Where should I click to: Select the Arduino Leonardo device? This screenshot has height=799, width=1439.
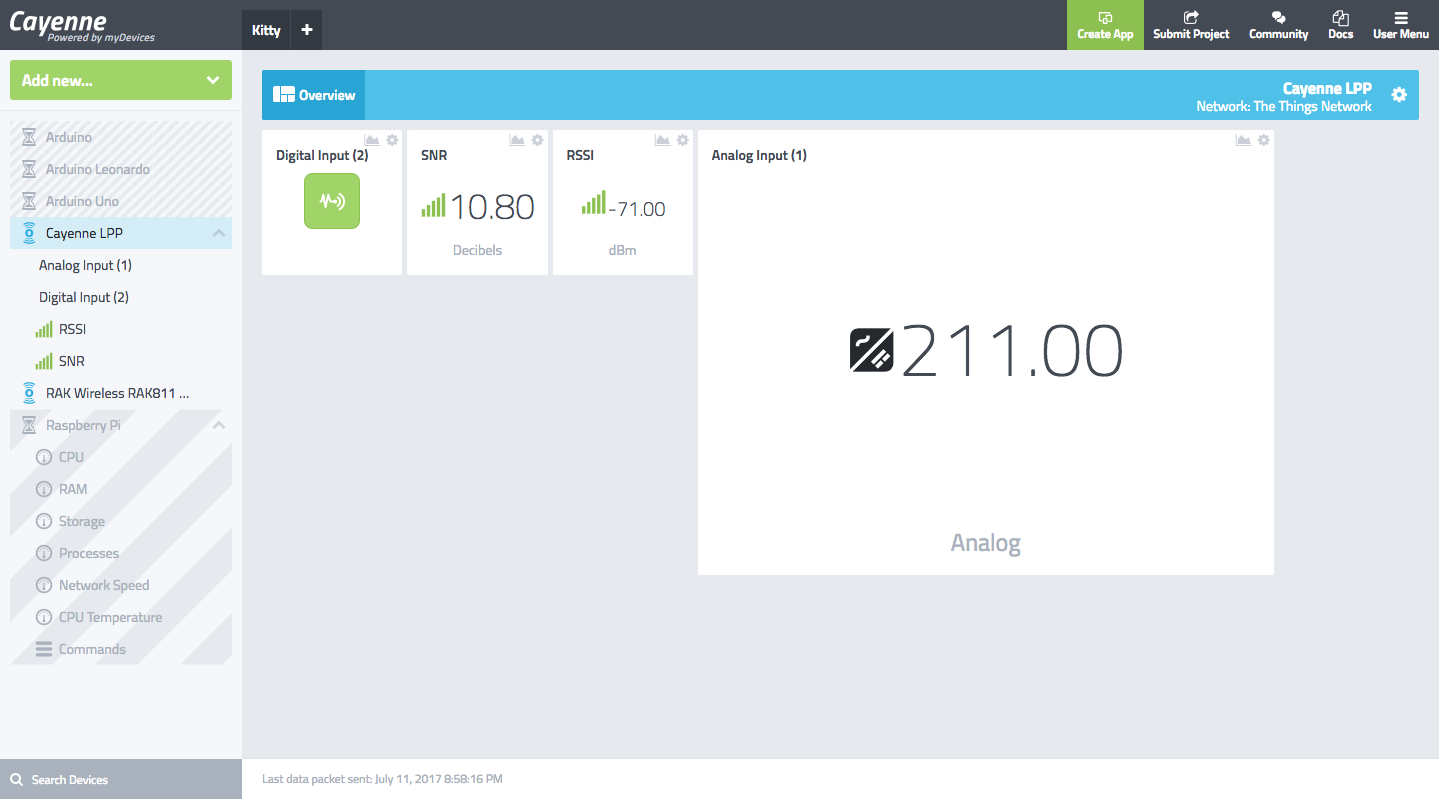coord(121,169)
